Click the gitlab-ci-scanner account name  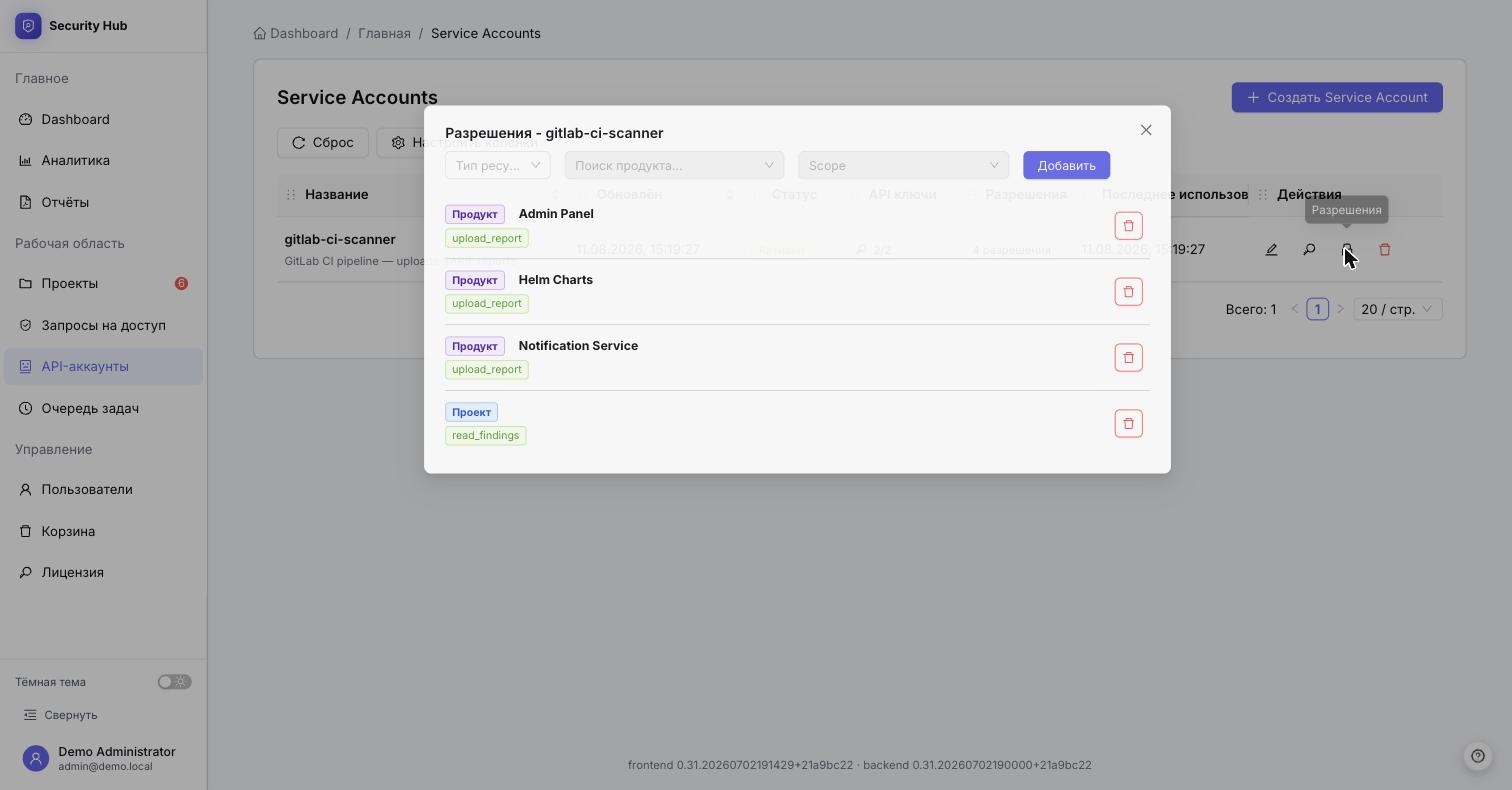(x=340, y=239)
